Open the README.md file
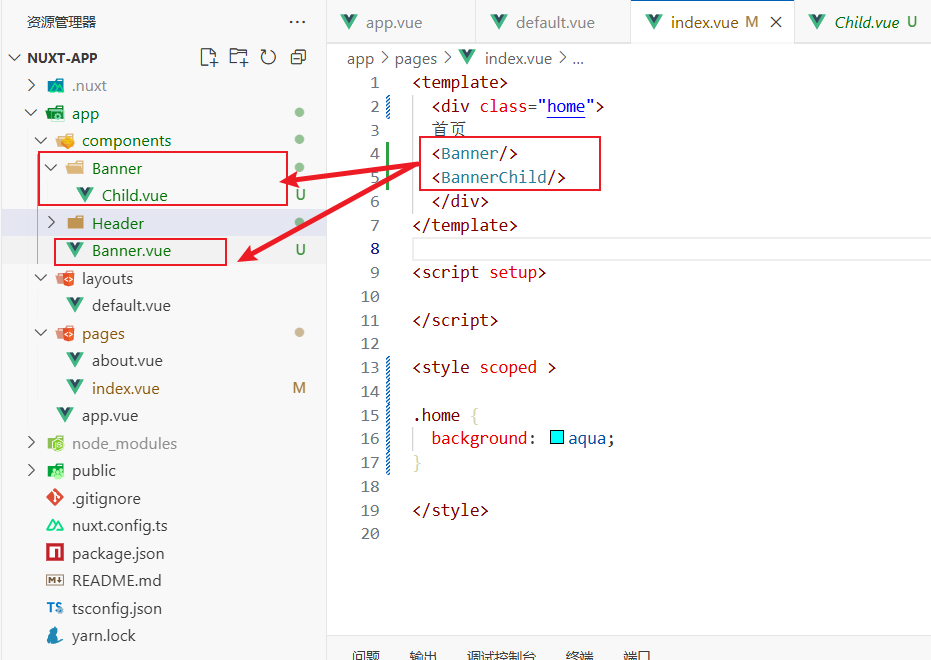This screenshot has width=931, height=660. point(116,580)
